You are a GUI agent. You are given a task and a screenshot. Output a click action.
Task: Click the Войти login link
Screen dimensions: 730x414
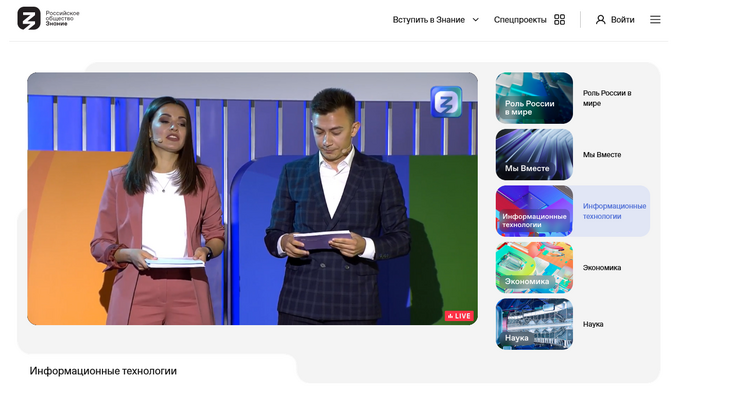622,19
